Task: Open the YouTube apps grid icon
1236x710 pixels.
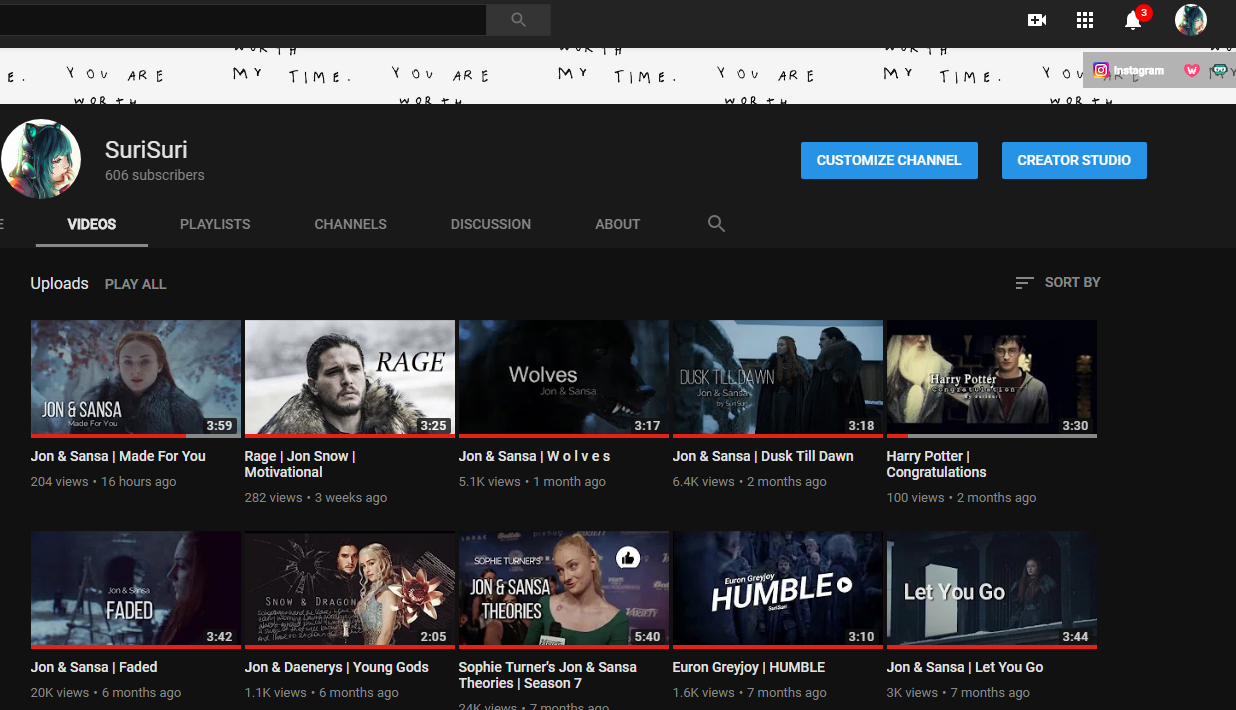Action: click(x=1084, y=19)
